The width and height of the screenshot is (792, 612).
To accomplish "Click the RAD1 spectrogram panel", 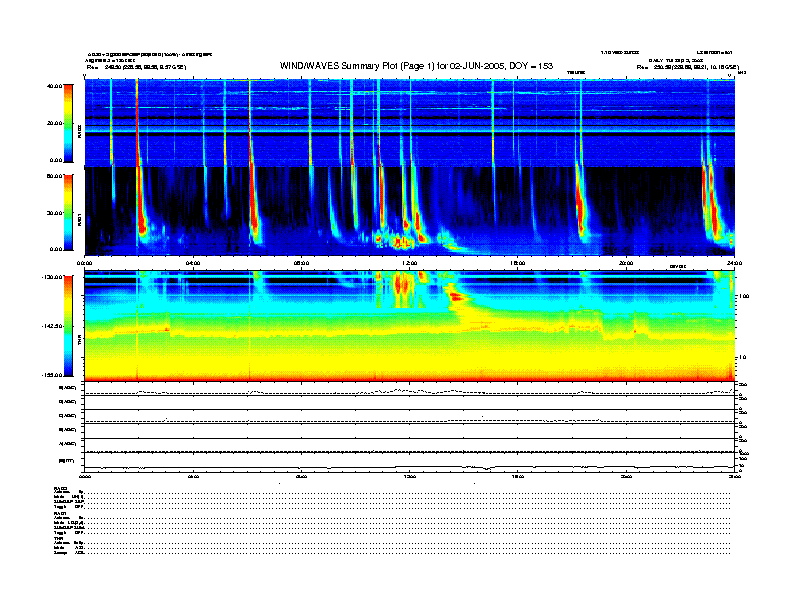I will [x=409, y=212].
